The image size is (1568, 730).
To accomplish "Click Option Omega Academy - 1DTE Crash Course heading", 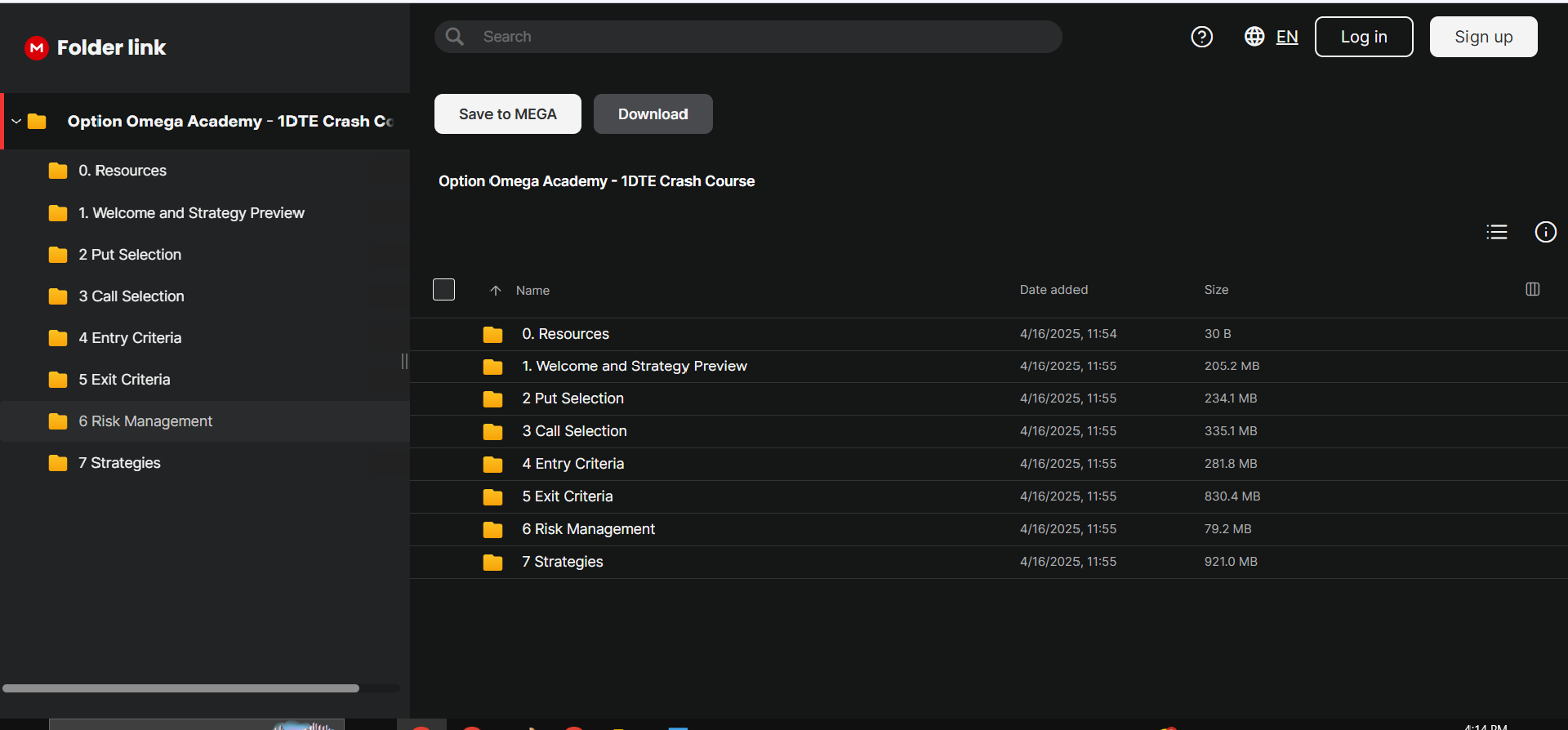I will pos(597,181).
